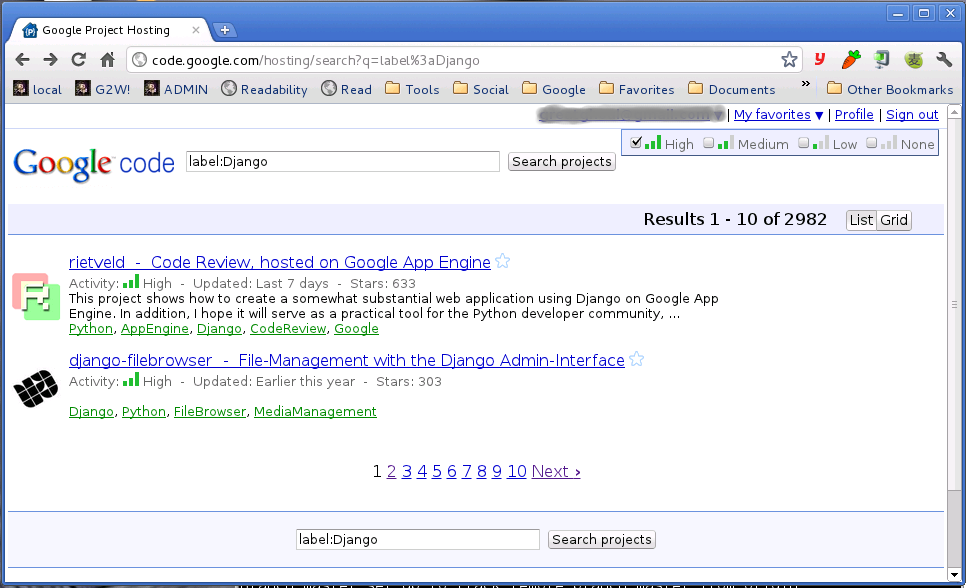Go back with the browser back arrow

coord(22,60)
